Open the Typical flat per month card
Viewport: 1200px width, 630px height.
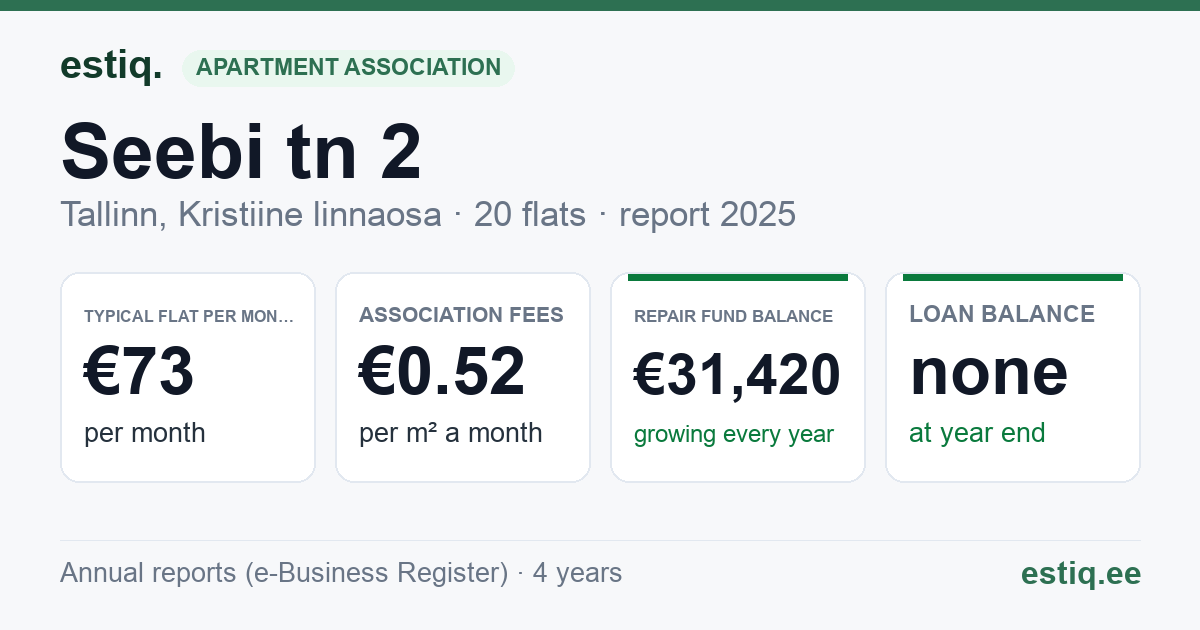coord(188,377)
